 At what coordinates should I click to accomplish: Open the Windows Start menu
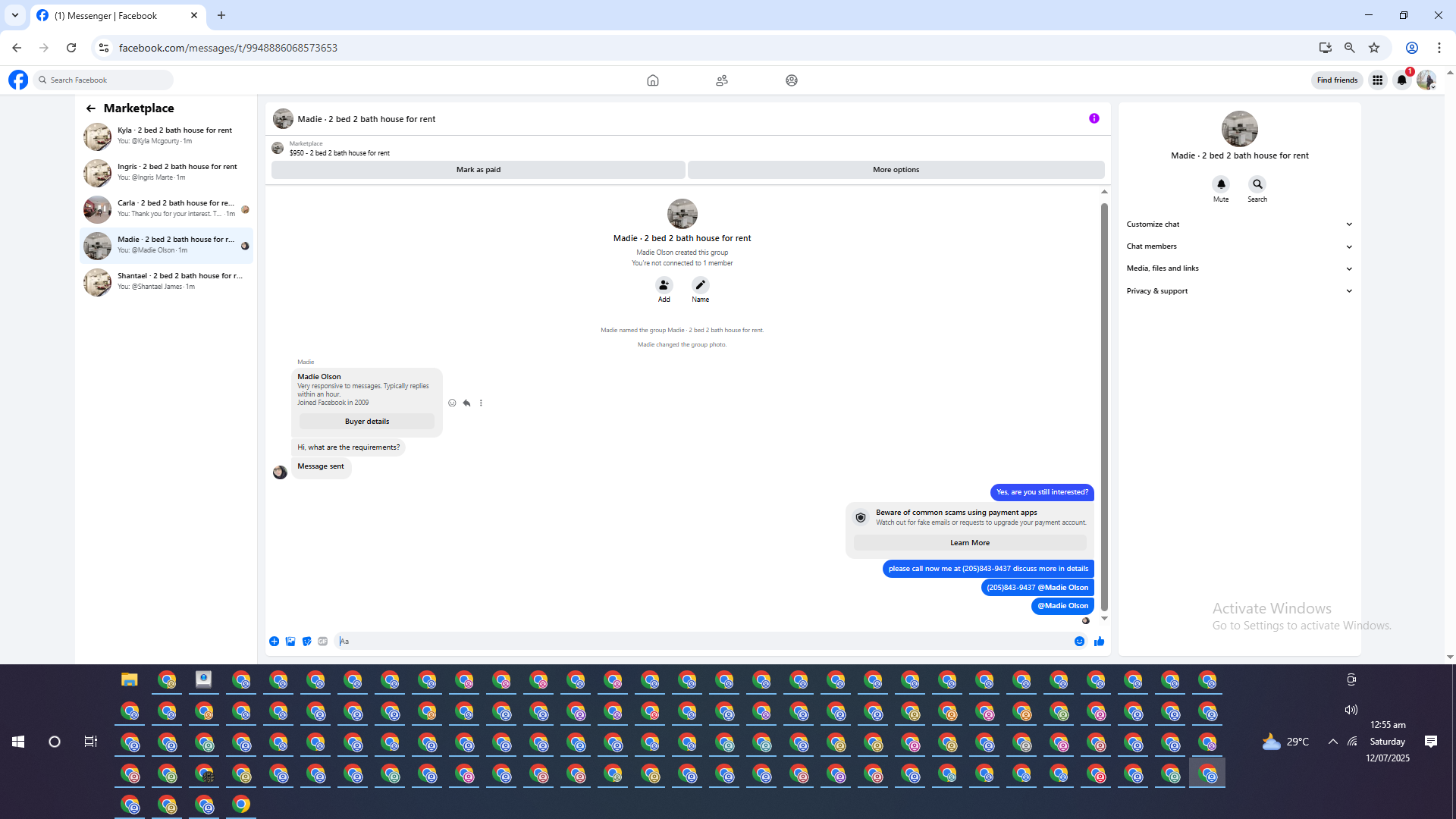tap(18, 742)
